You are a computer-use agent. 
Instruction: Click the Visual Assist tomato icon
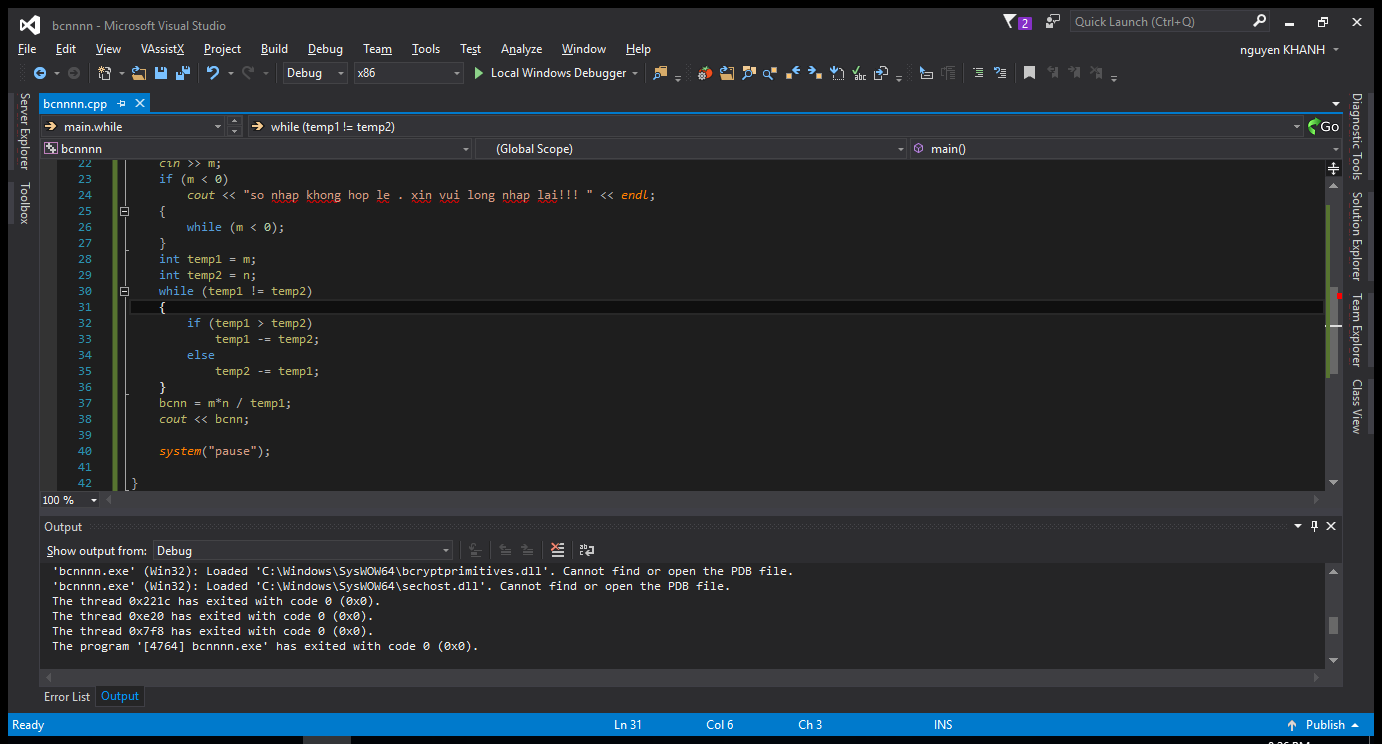[x=705, y=73]
